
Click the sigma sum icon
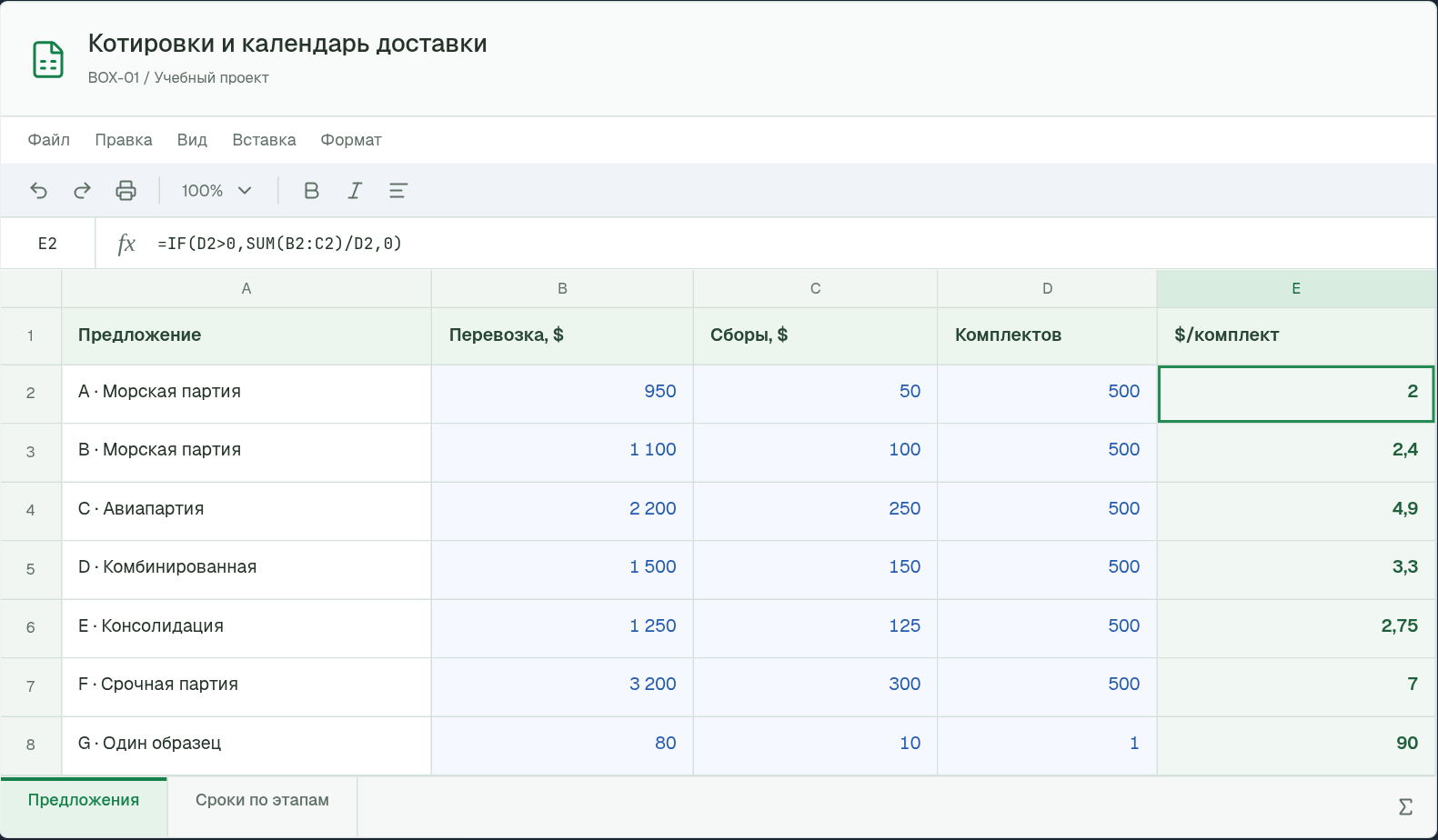pos(1405,806)
